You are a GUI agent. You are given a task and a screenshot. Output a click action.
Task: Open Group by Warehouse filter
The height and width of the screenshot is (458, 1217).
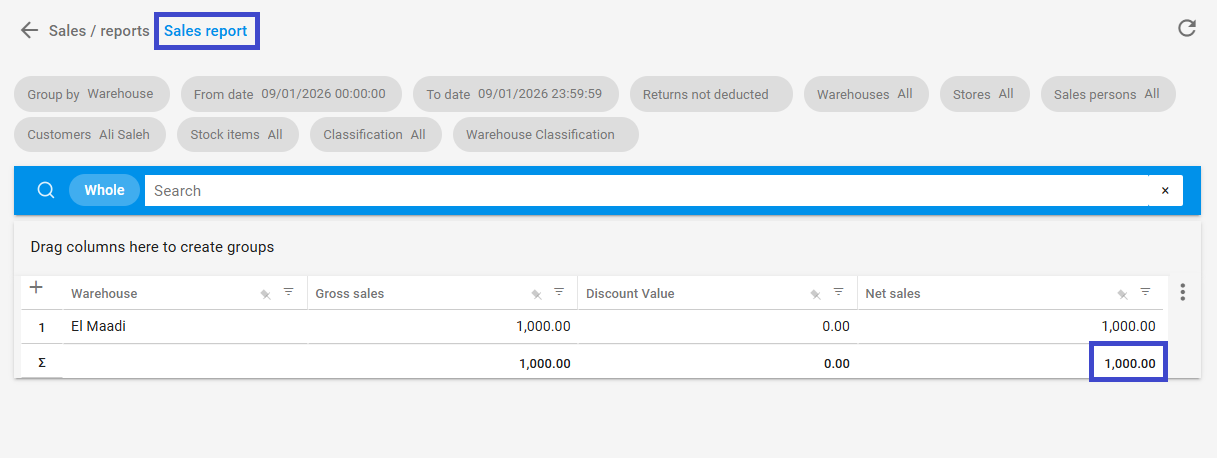pos(91,94)
